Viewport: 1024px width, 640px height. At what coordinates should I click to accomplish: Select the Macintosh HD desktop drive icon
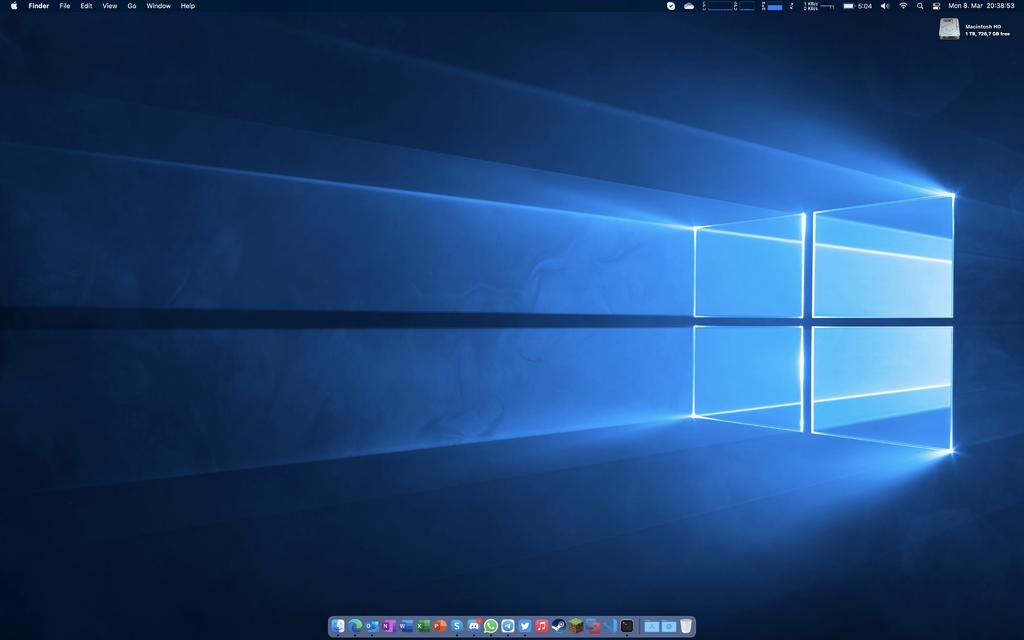[949, 29]
